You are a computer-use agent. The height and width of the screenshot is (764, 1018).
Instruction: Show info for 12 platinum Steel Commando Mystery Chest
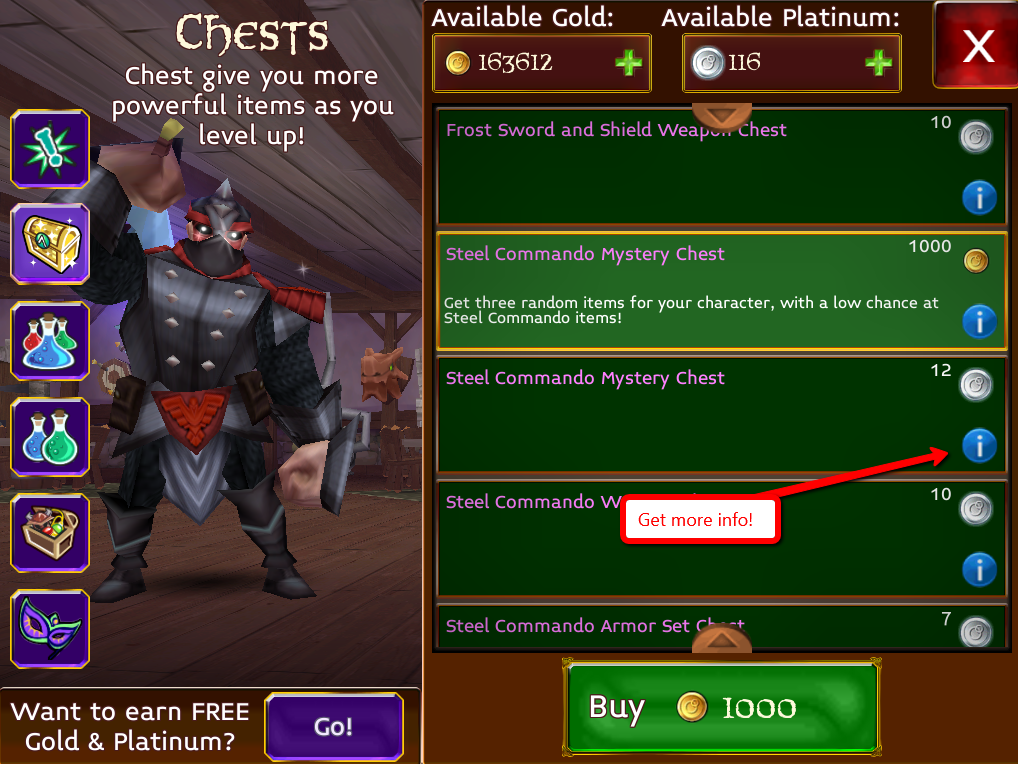[x=979, y=445]
